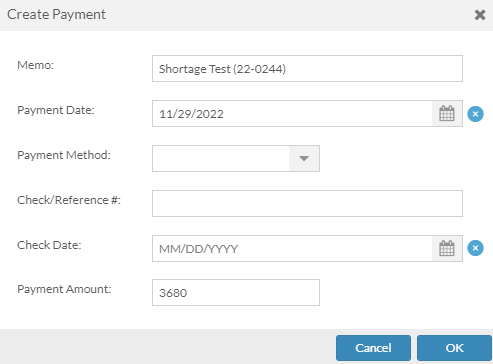
Task: Confirm payment with OK button
Action: point(454,348)
